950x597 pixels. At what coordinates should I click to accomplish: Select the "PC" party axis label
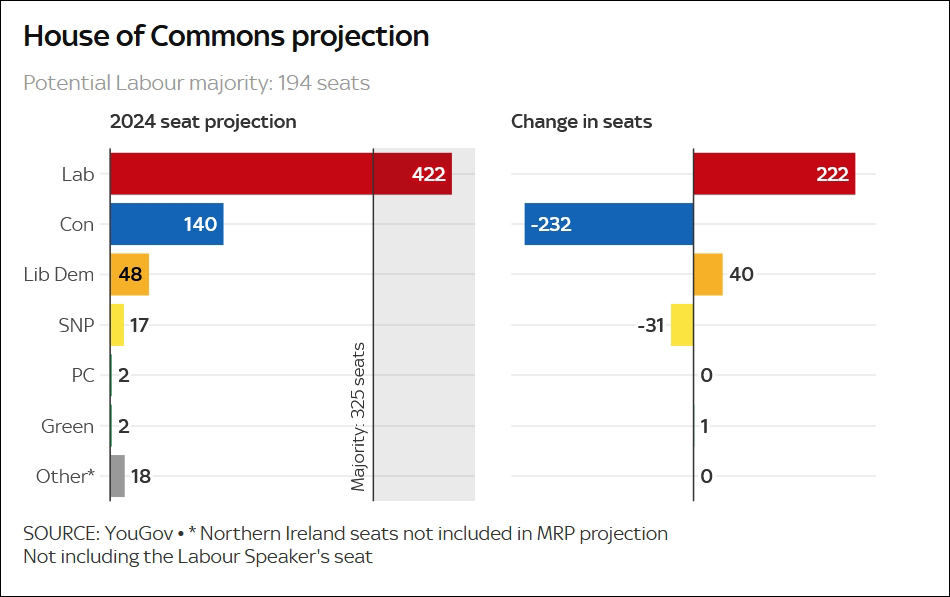point(83,376)
